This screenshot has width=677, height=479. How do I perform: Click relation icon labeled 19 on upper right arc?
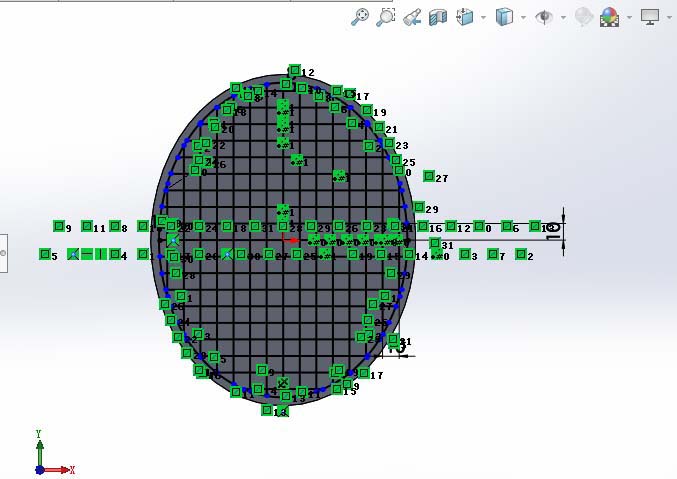pyautogui.click(x=367, y=110)
